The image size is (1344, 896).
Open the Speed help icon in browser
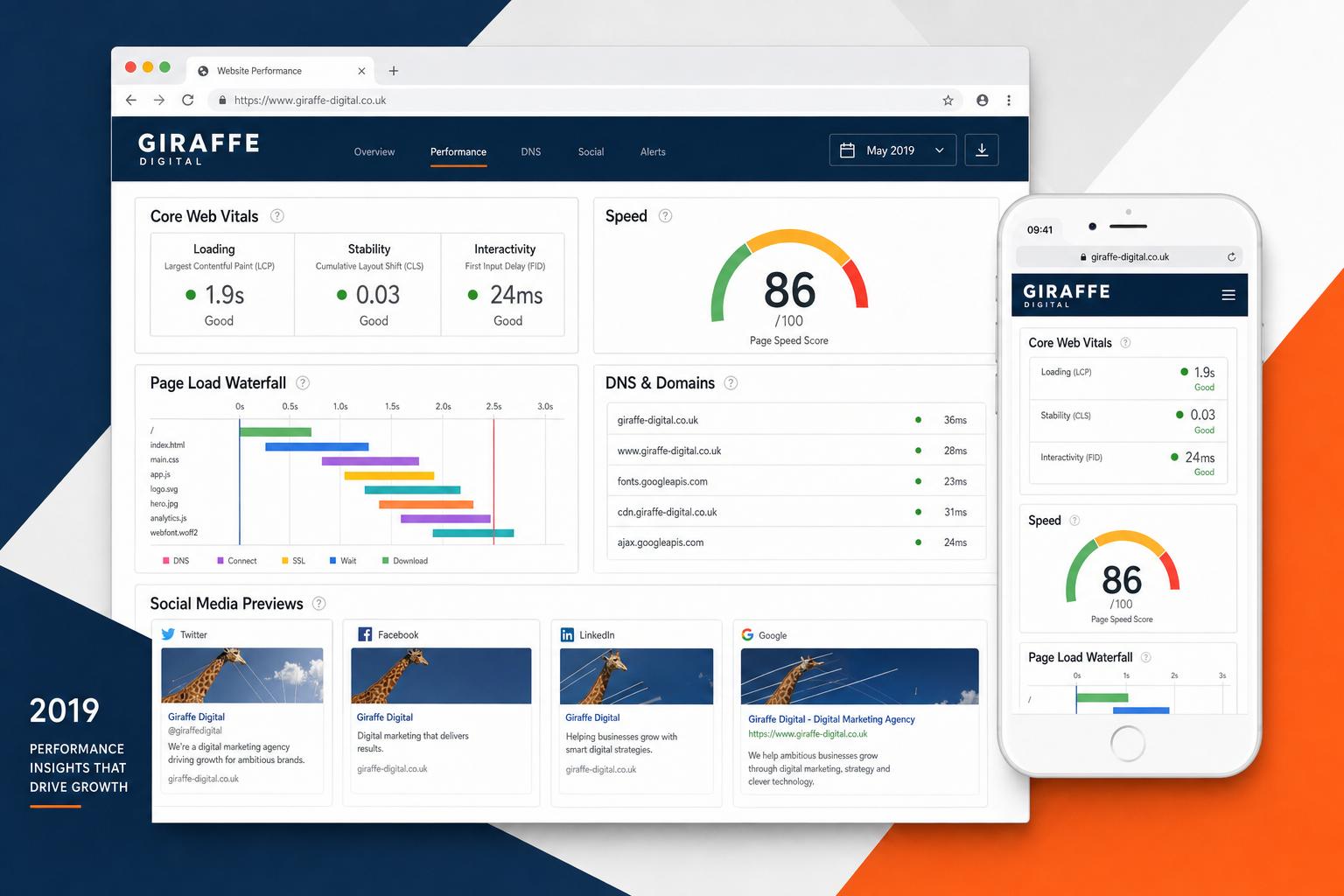(665, 216)
